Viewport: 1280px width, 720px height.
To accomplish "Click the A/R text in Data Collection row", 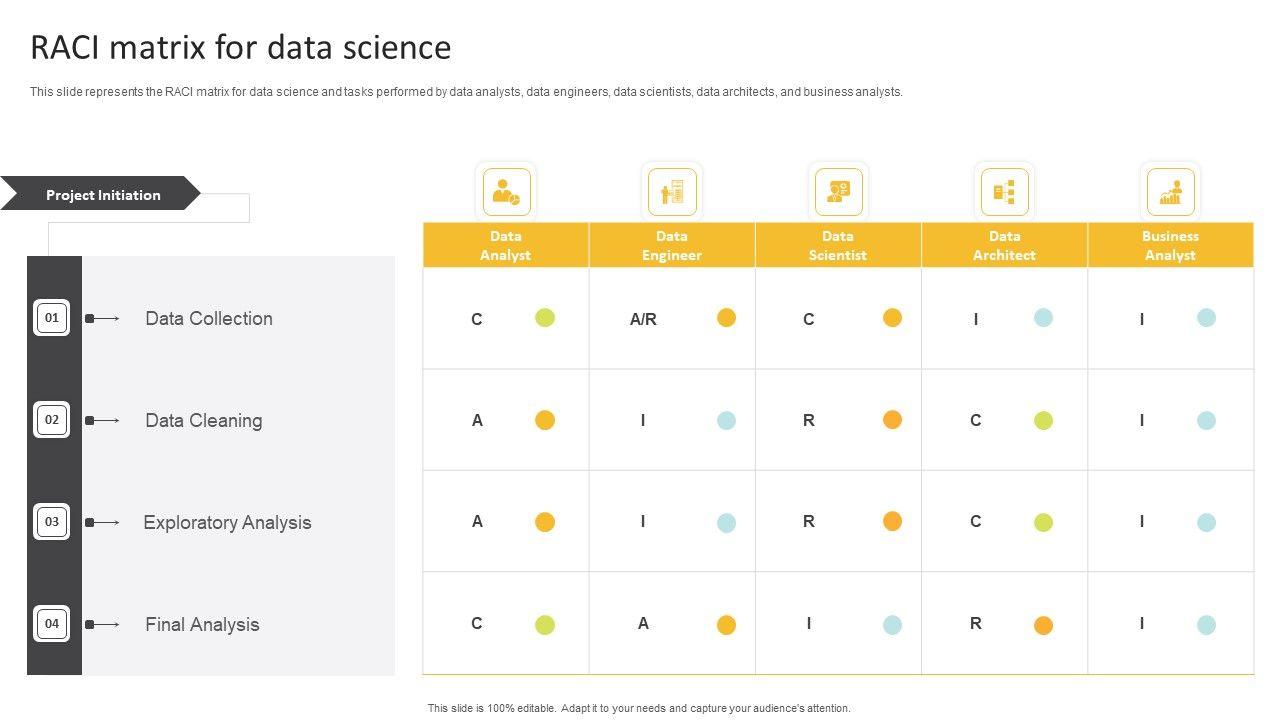I will (x=643, y=319).
